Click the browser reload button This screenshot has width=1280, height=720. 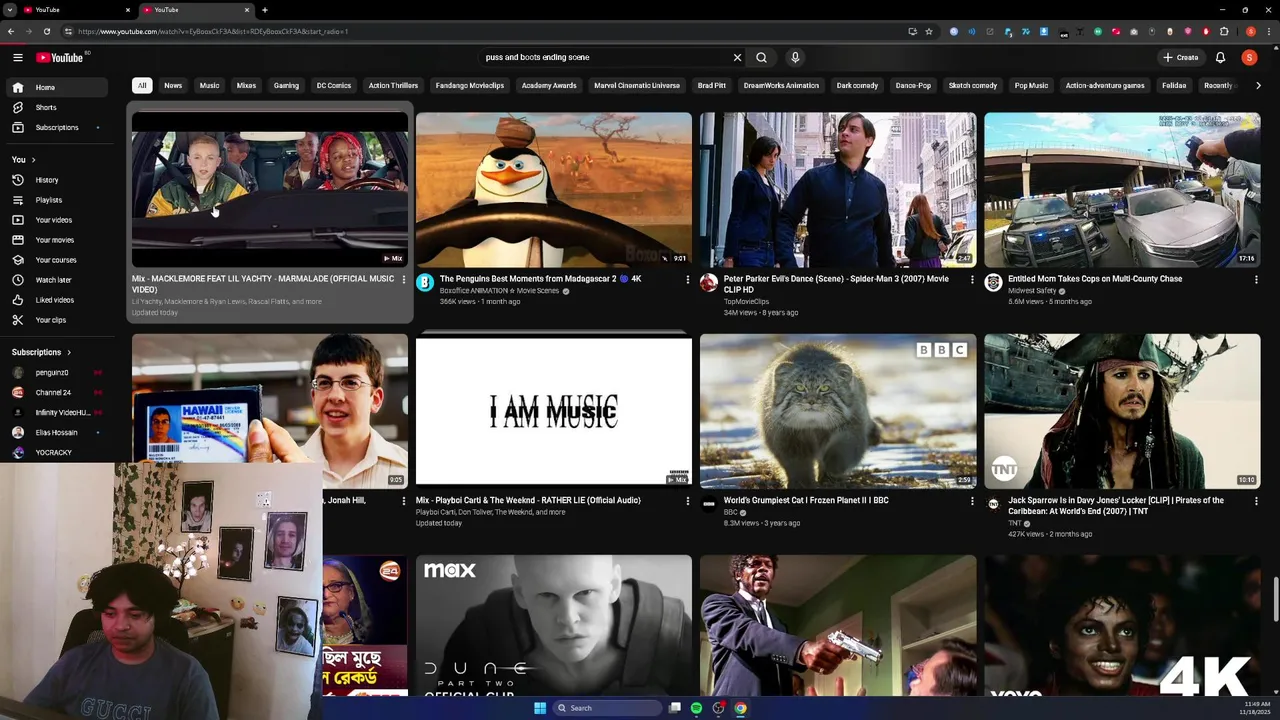(46, 31)
